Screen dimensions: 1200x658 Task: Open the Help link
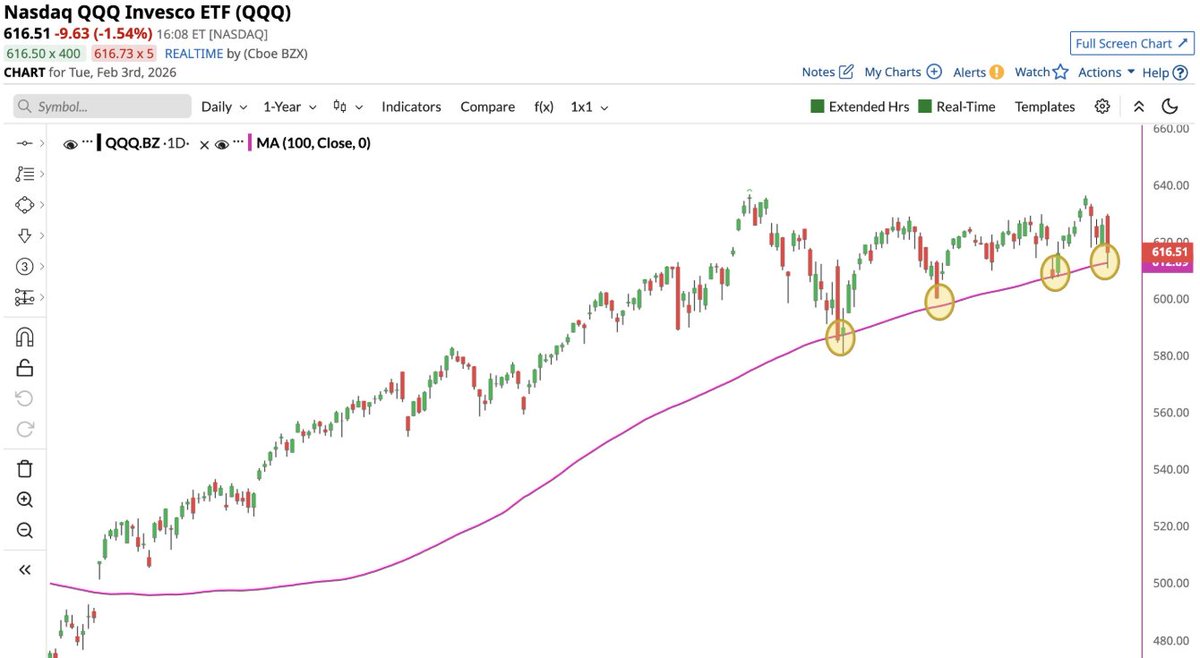click(1155, 72)
